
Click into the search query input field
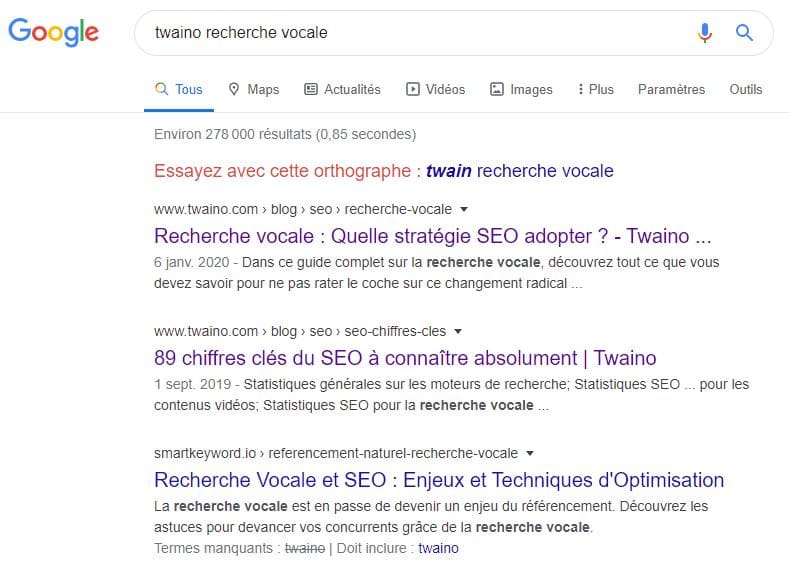(418, 33)
